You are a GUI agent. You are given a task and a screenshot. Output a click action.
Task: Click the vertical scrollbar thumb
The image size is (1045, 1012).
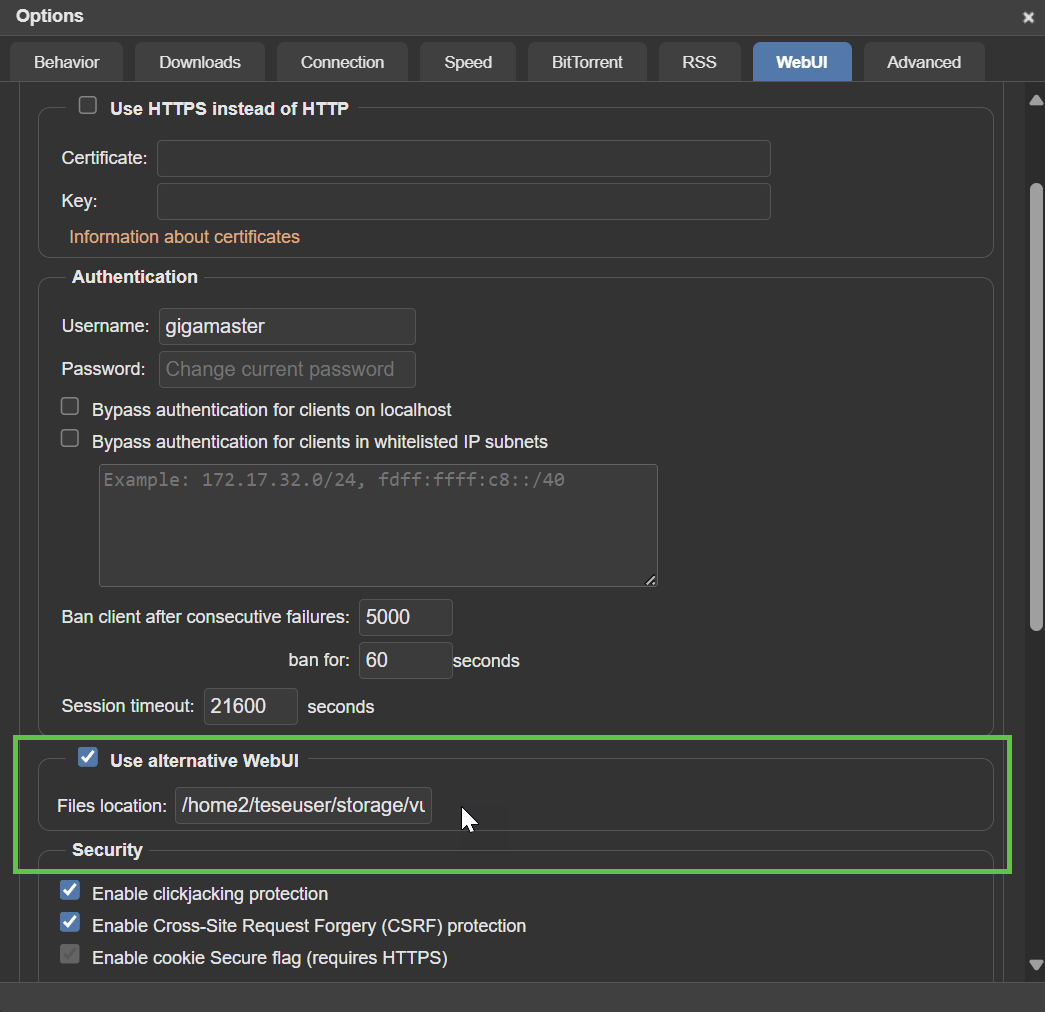[1036, 407]
